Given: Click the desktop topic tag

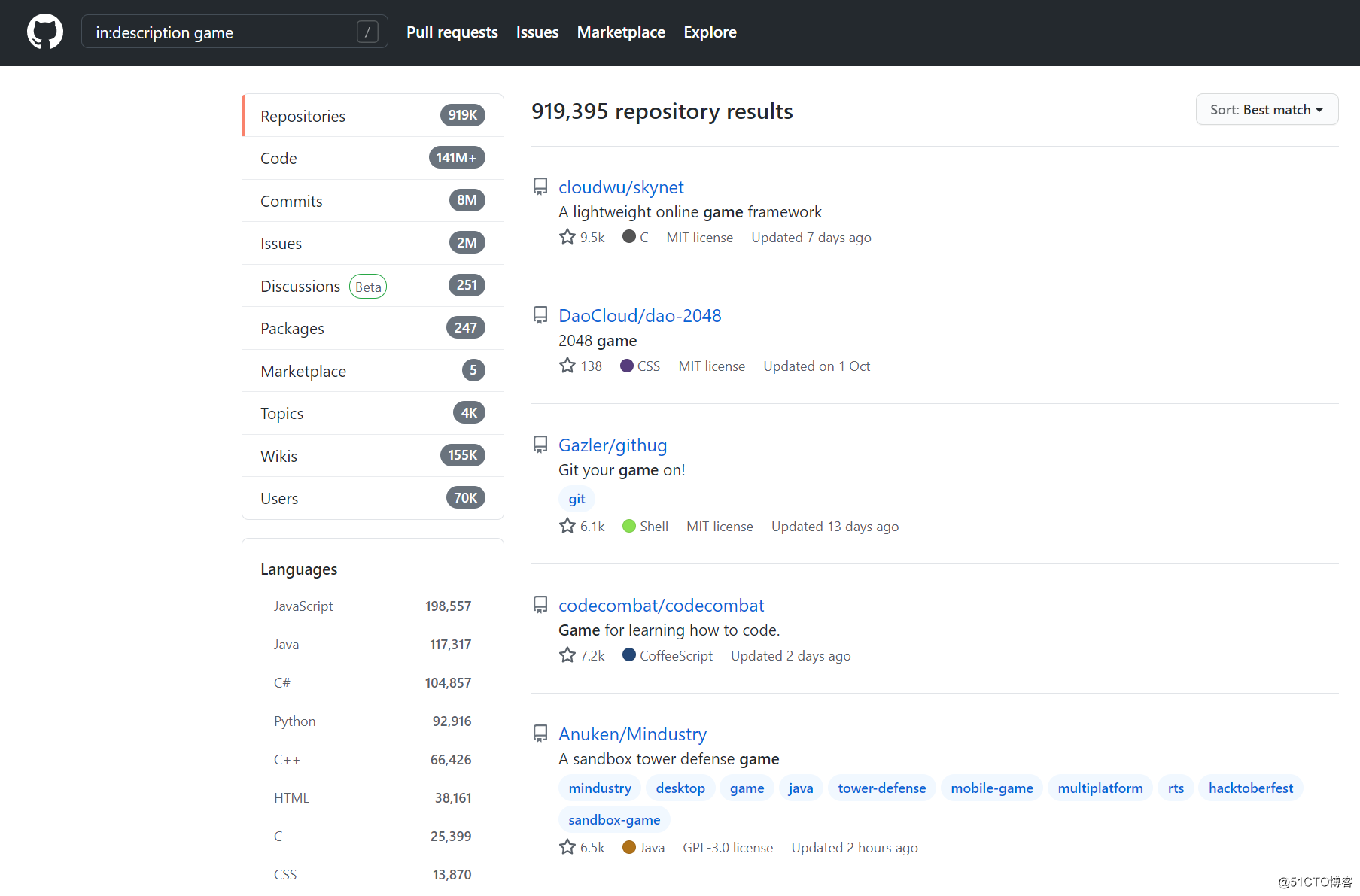Looking at the screenshot, I should pyautogui.click(x=680, y=788).
